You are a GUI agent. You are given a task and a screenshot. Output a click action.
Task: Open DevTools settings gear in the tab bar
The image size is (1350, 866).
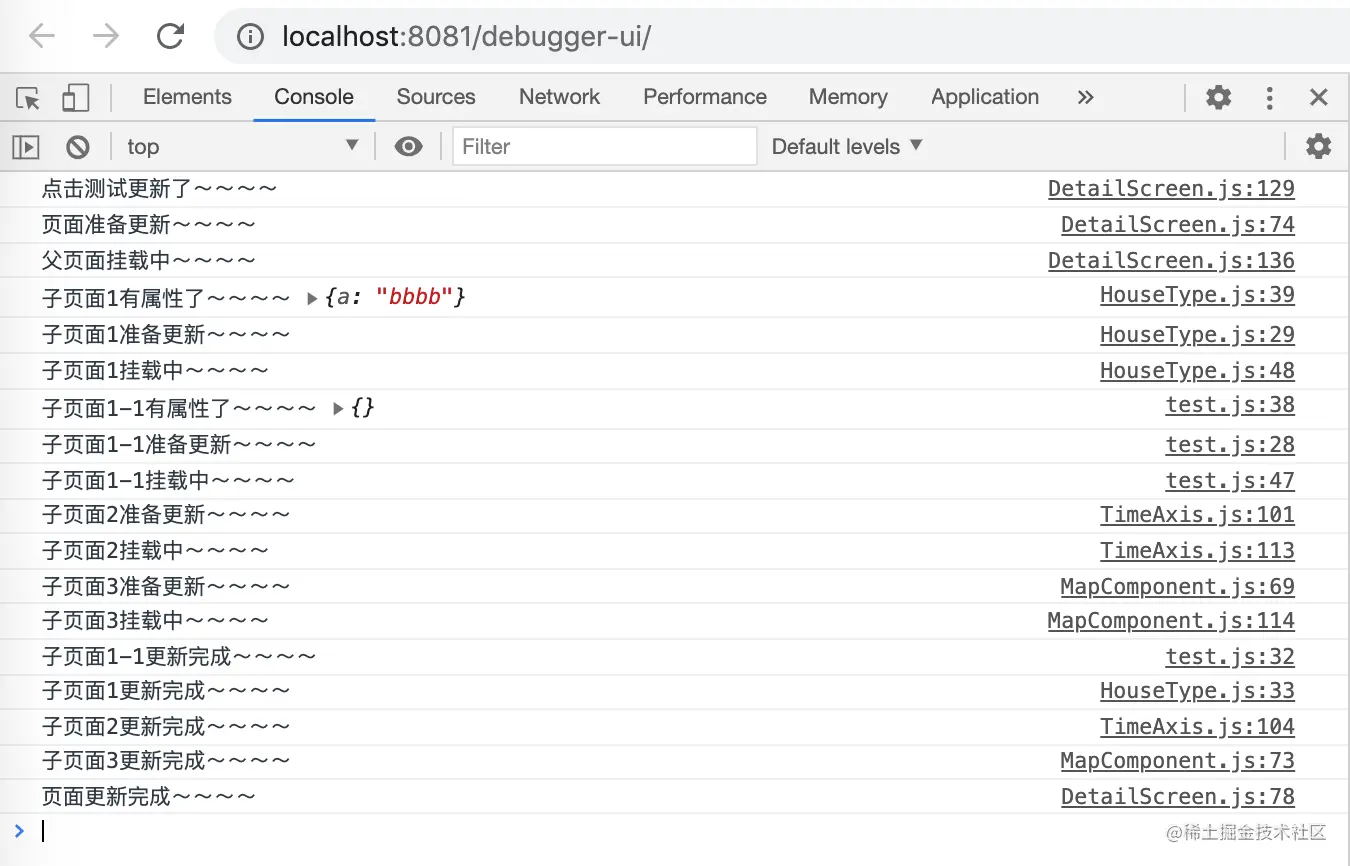(x=1218, y=97)
